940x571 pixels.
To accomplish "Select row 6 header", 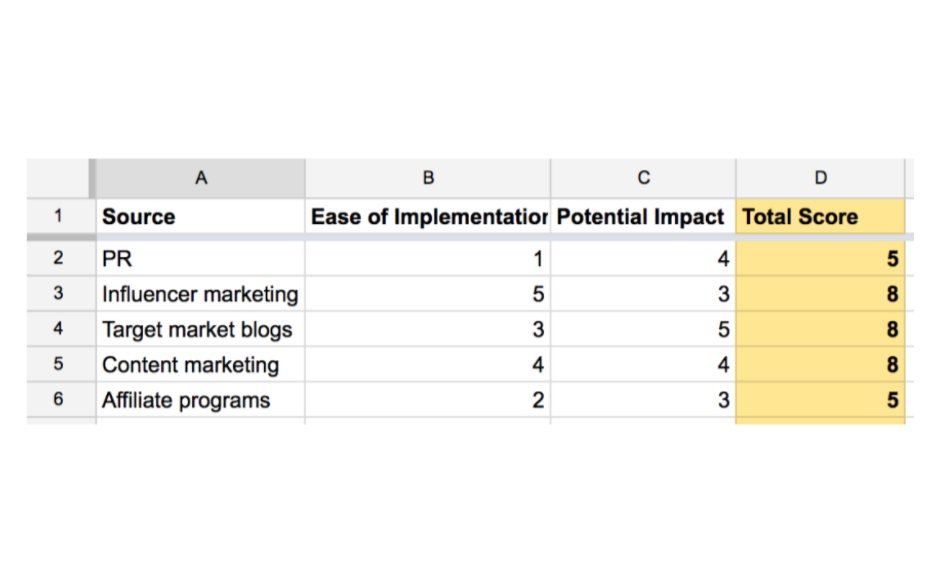I will 59,399.
